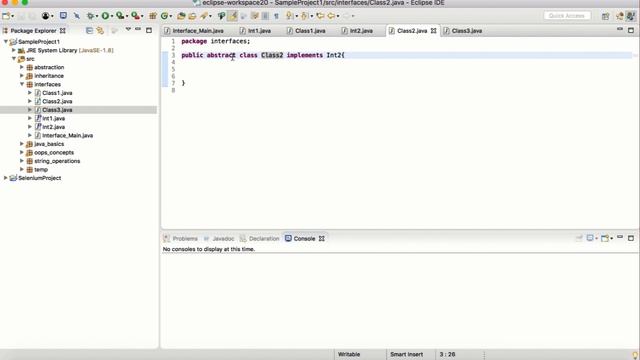Click the Open Task folder icon
Image resolution: width=640 pixels, height=360 pixels.
(x=192, y=16)
